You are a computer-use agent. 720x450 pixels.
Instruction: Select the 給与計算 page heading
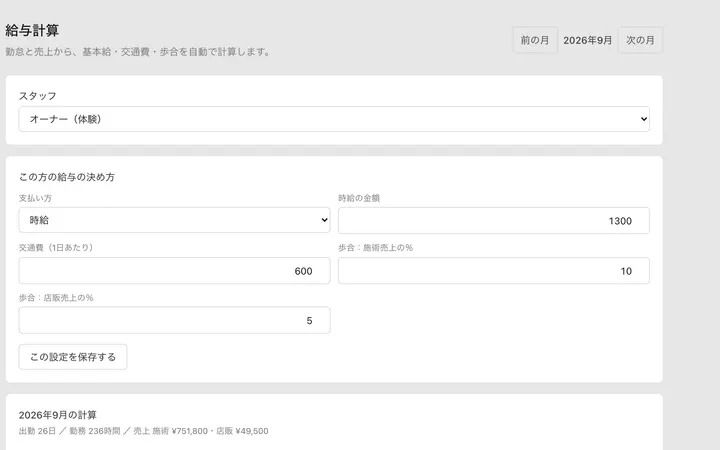pos(32,30)
